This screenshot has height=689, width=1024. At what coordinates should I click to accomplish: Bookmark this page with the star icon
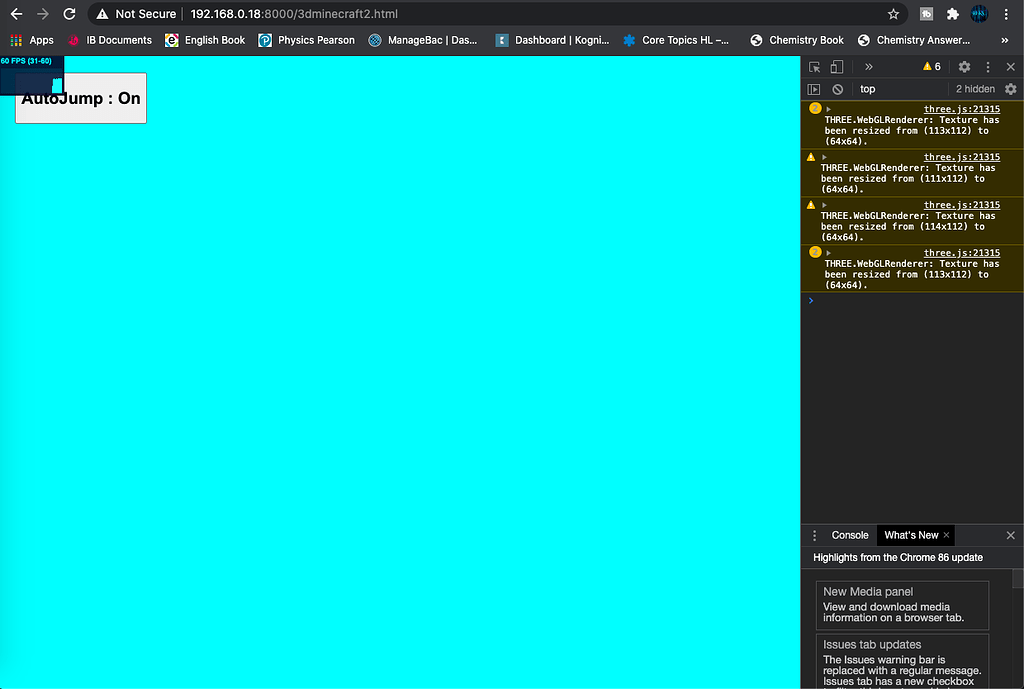(x=893, y=14)
